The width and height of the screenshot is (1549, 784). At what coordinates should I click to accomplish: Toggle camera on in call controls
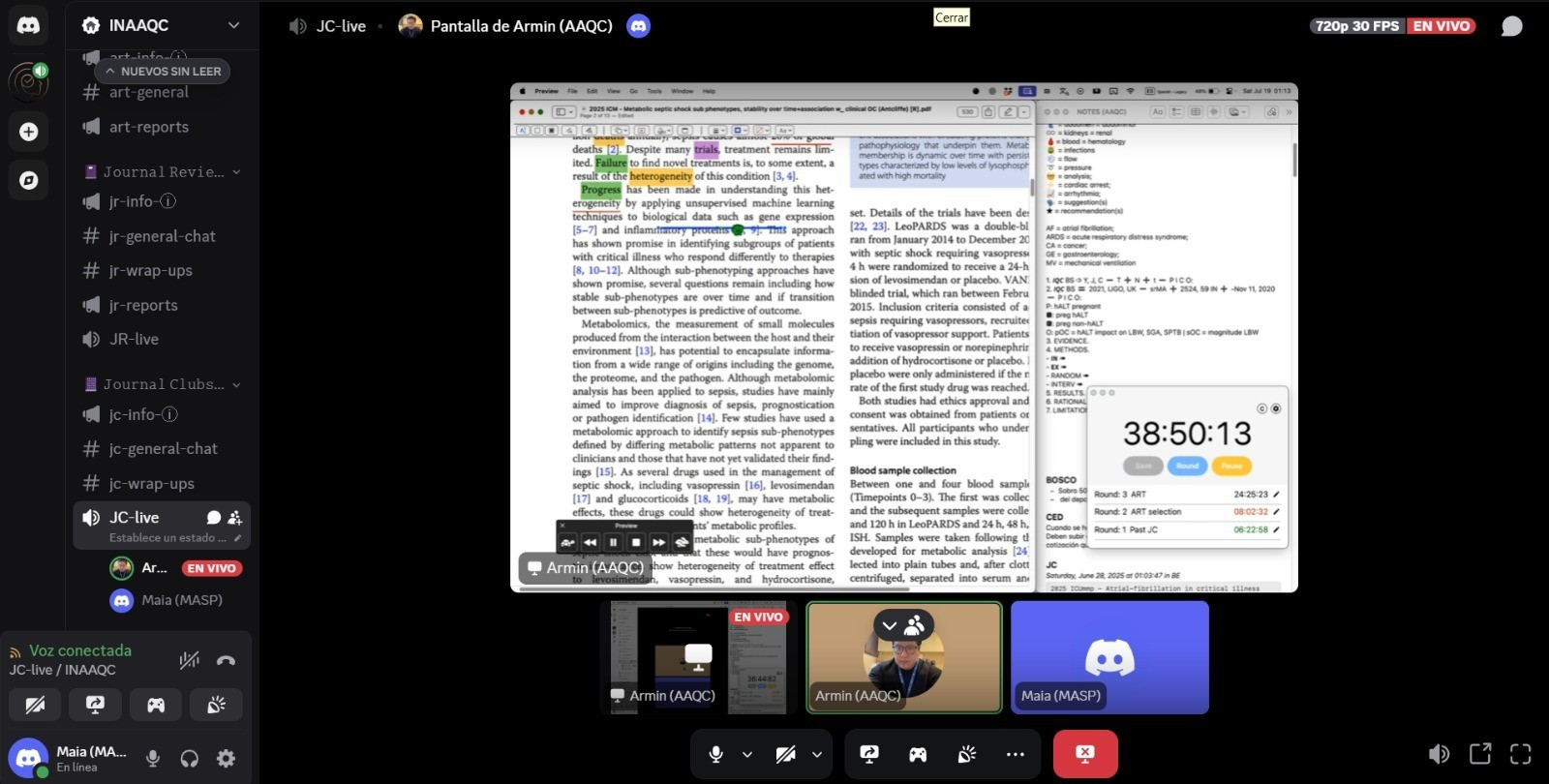point(785,754)
